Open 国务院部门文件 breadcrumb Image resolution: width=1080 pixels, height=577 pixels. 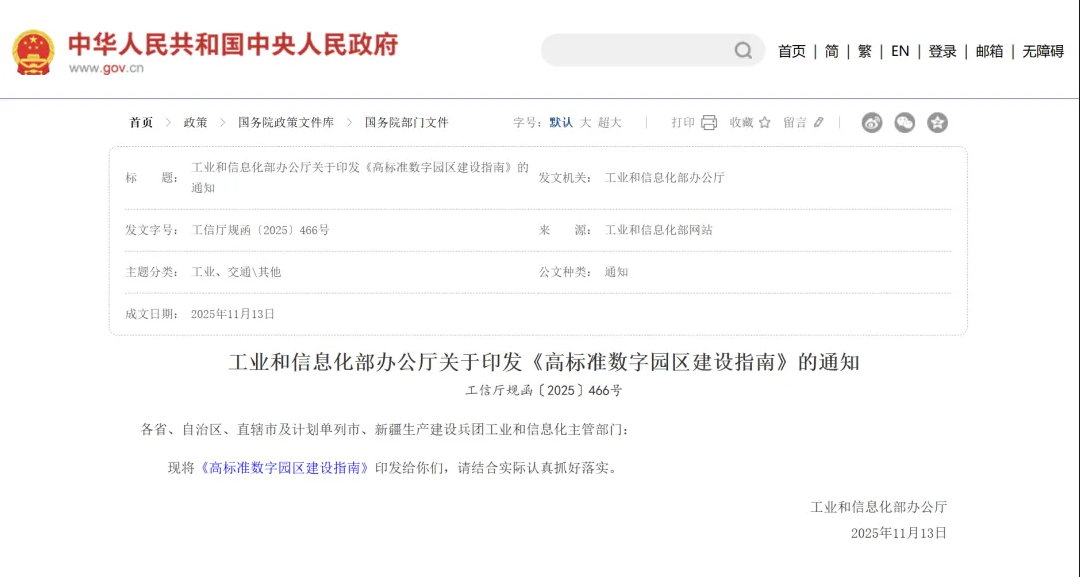click(406, 123)
